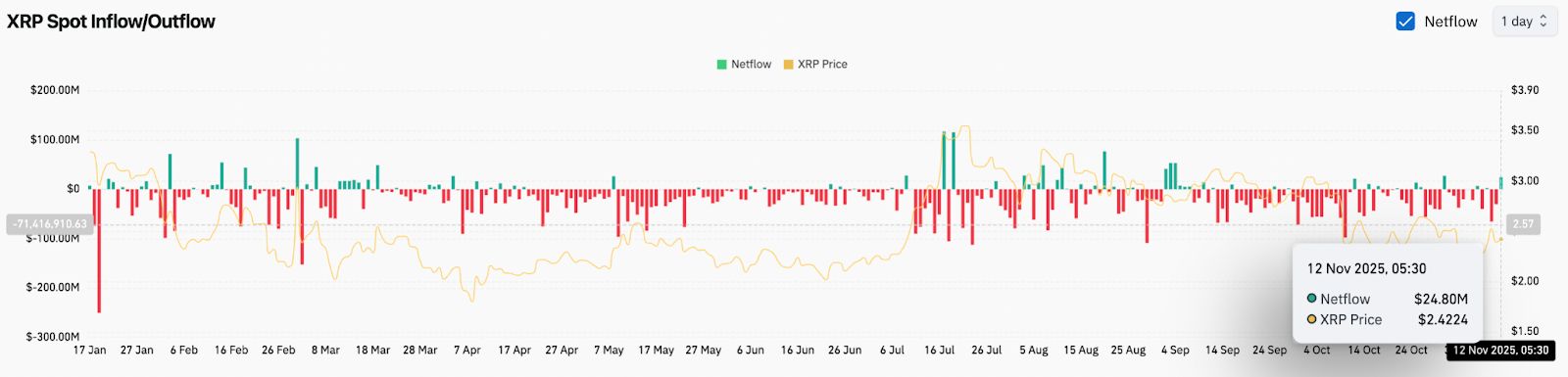Click the 4 Sep date label

(x=1175, y=350)
